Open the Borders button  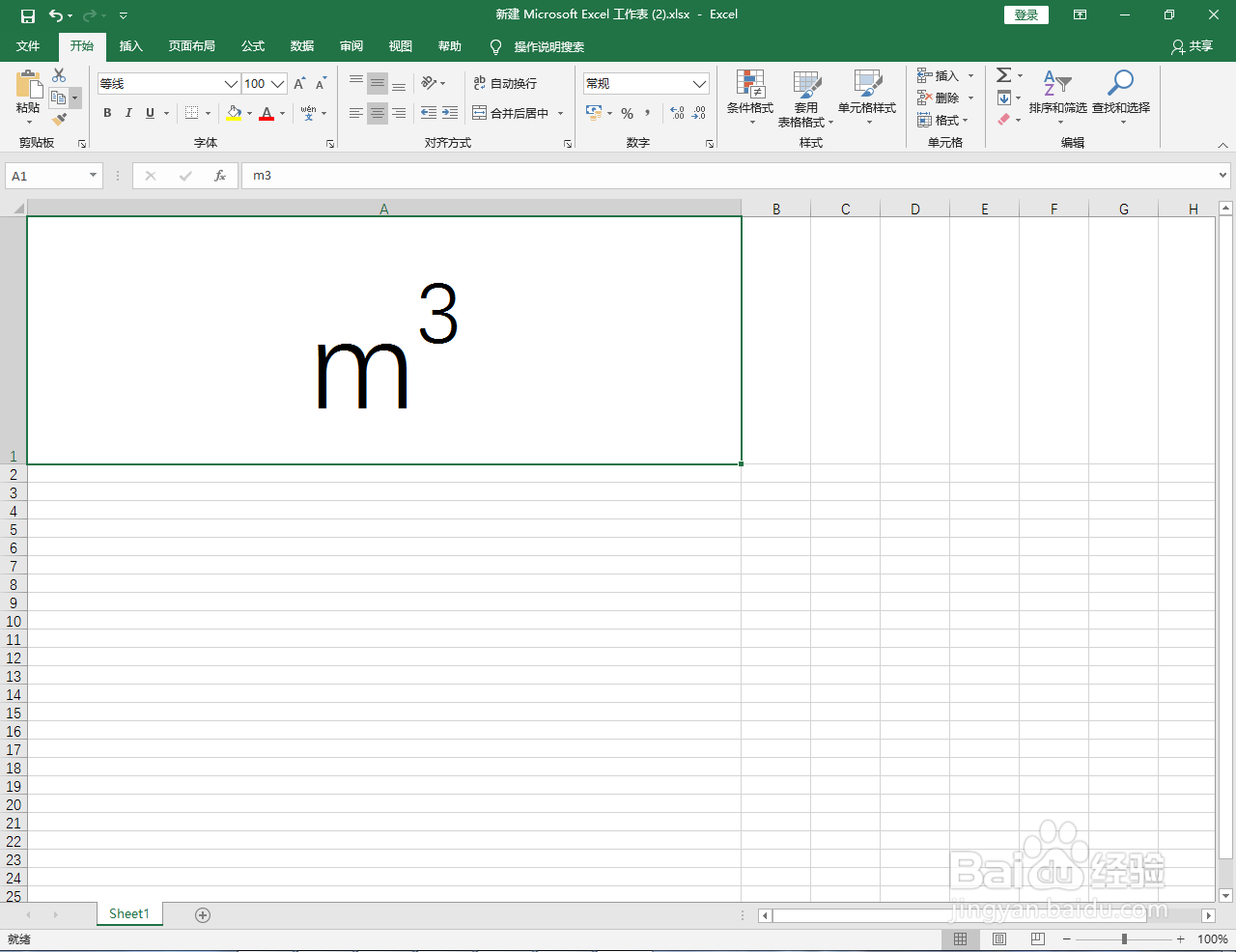(191, 113)
